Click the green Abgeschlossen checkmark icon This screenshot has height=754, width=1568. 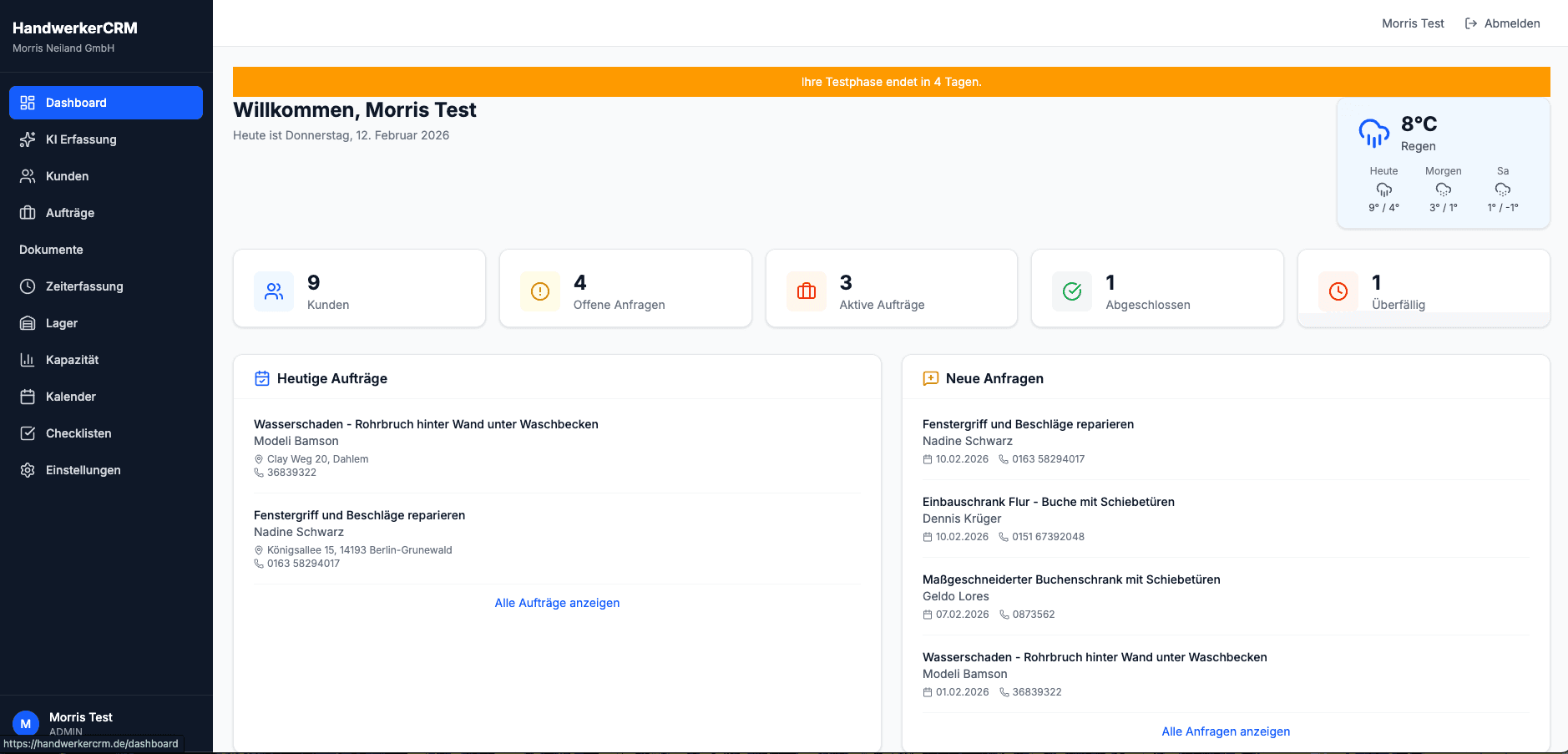coord(1072,291)
